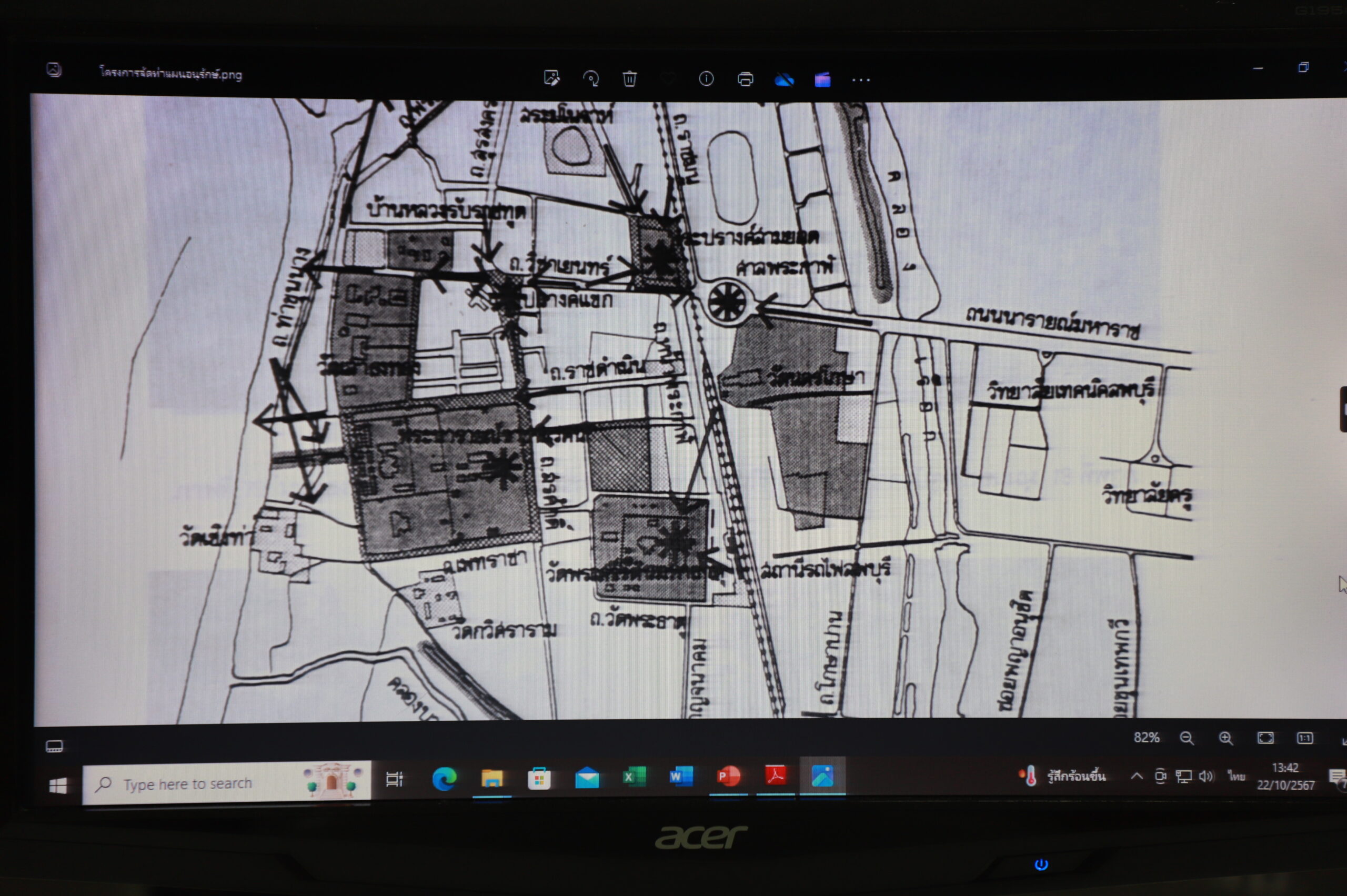Zoom in with the plus magnifier

(x=1226, y=738)
